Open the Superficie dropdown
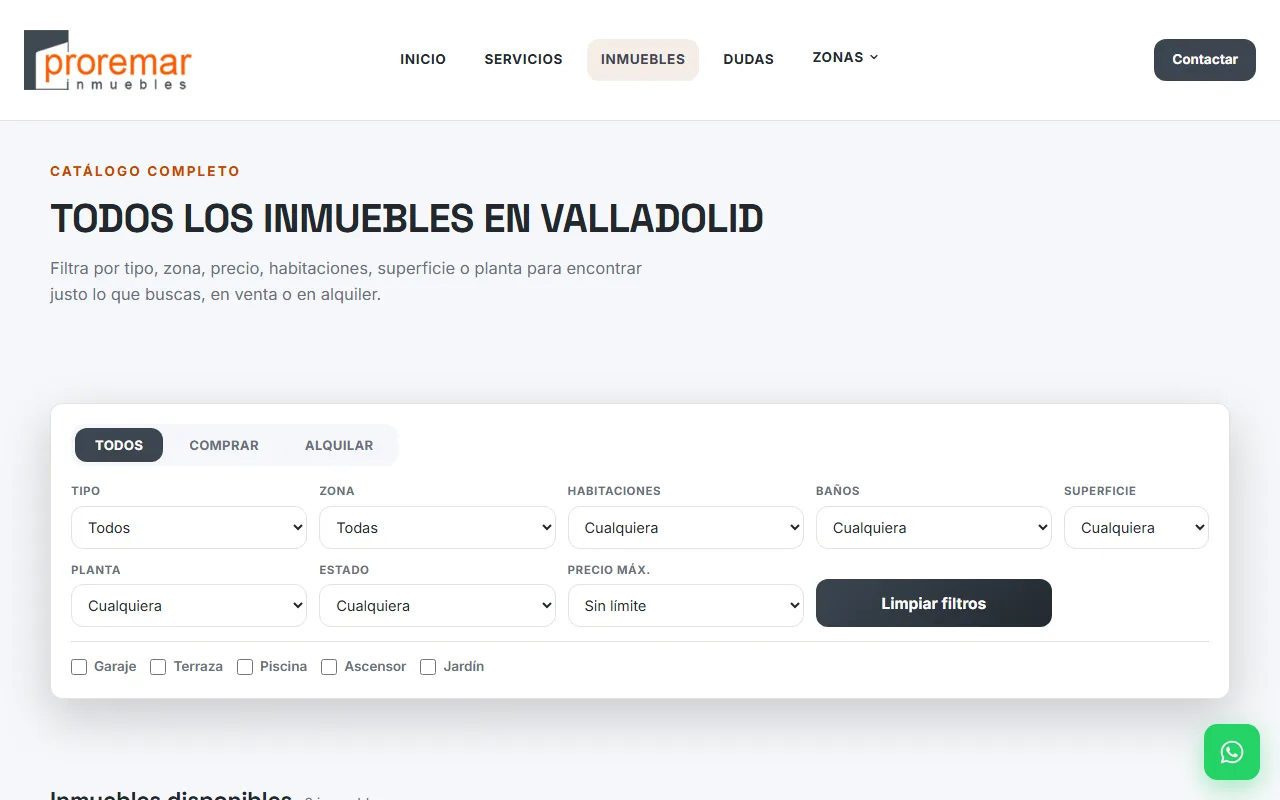 pyautogui.click(x=1136, y=528)
